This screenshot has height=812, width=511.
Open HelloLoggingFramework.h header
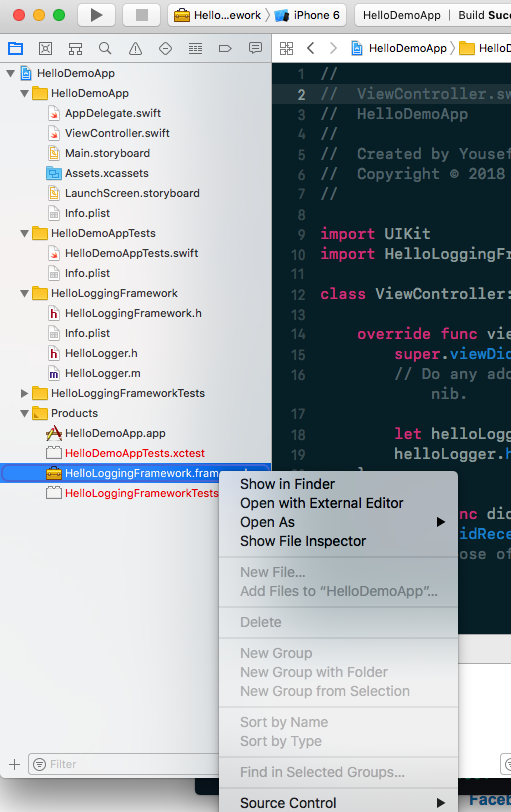pyautogui.click(x=133, y=314)
